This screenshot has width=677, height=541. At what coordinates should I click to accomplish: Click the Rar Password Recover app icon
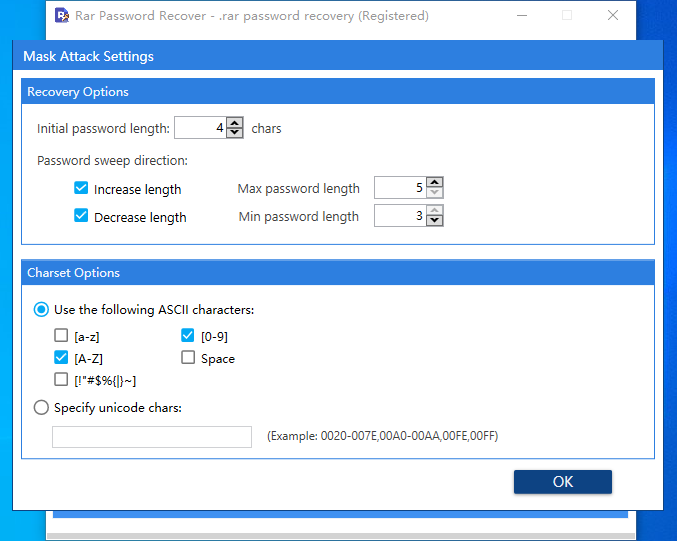[x=62, y=16]
